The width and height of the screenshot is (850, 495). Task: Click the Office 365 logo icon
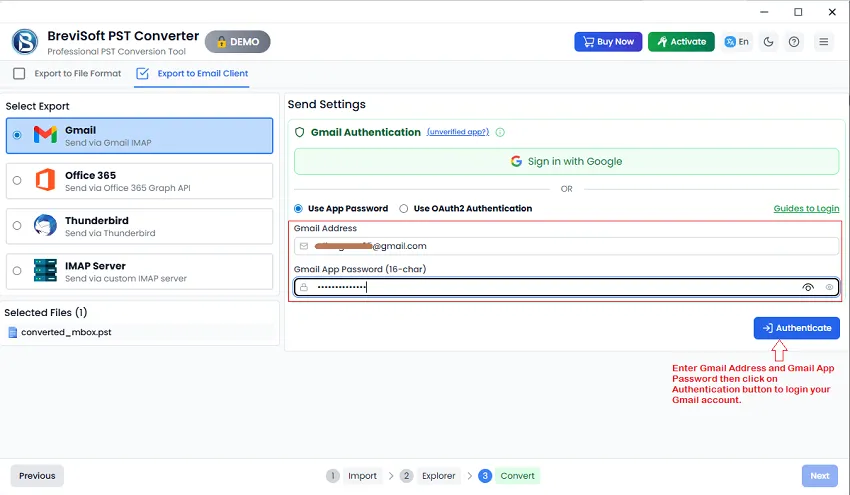[45, 179]
